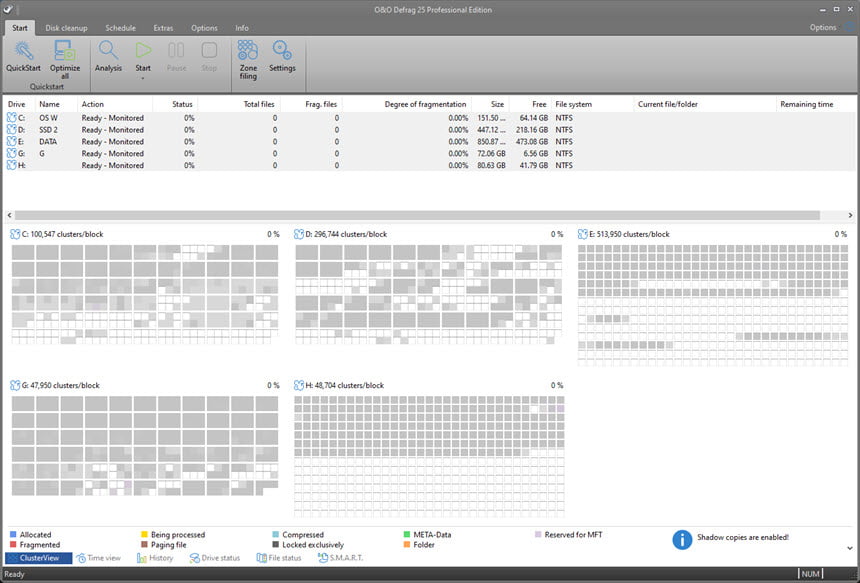Image resolution: width=860 pixels, height=583 pixels.
Task: Select the drive G: icon in the drive list
Action: point(12,154)
